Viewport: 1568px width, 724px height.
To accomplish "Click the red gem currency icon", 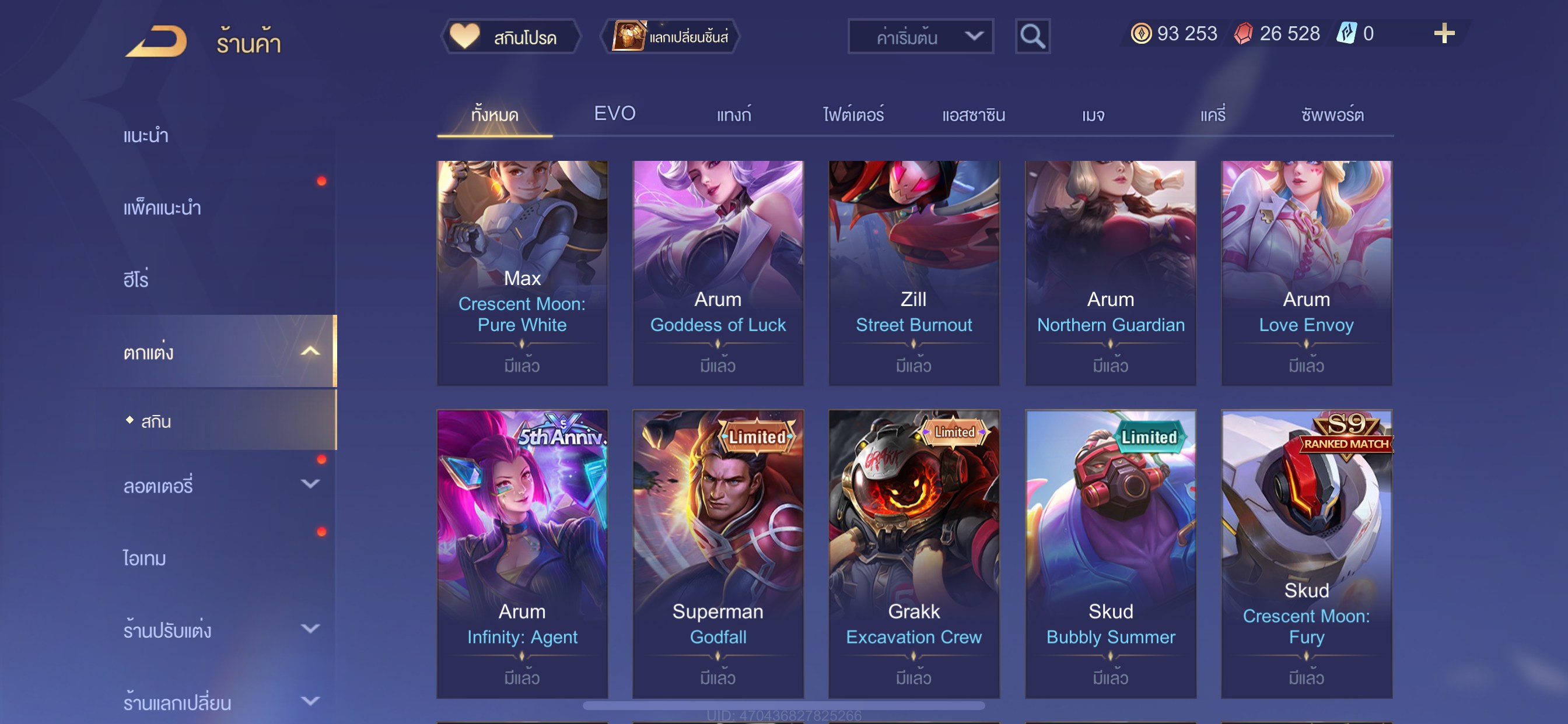I will pos(1243,33).
